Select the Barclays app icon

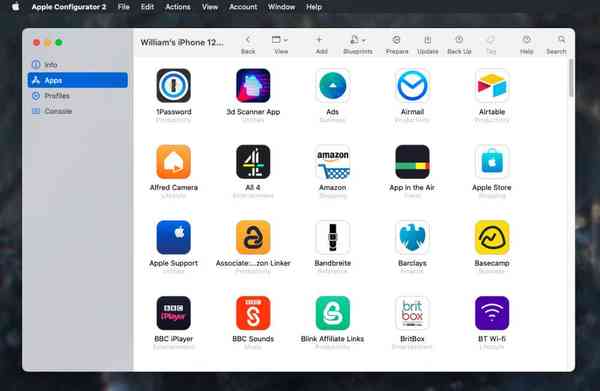412,237
